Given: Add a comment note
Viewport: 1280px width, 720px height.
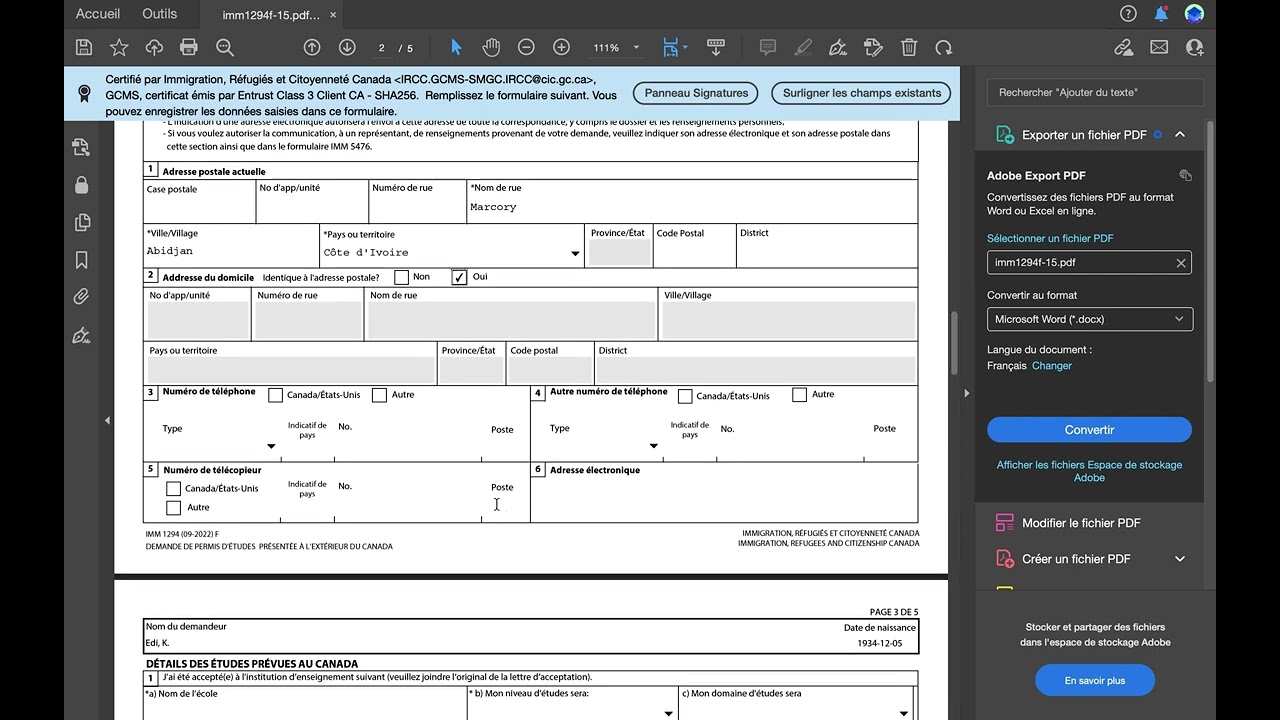Looking at the screenshot, I should (x=768, y=47).
